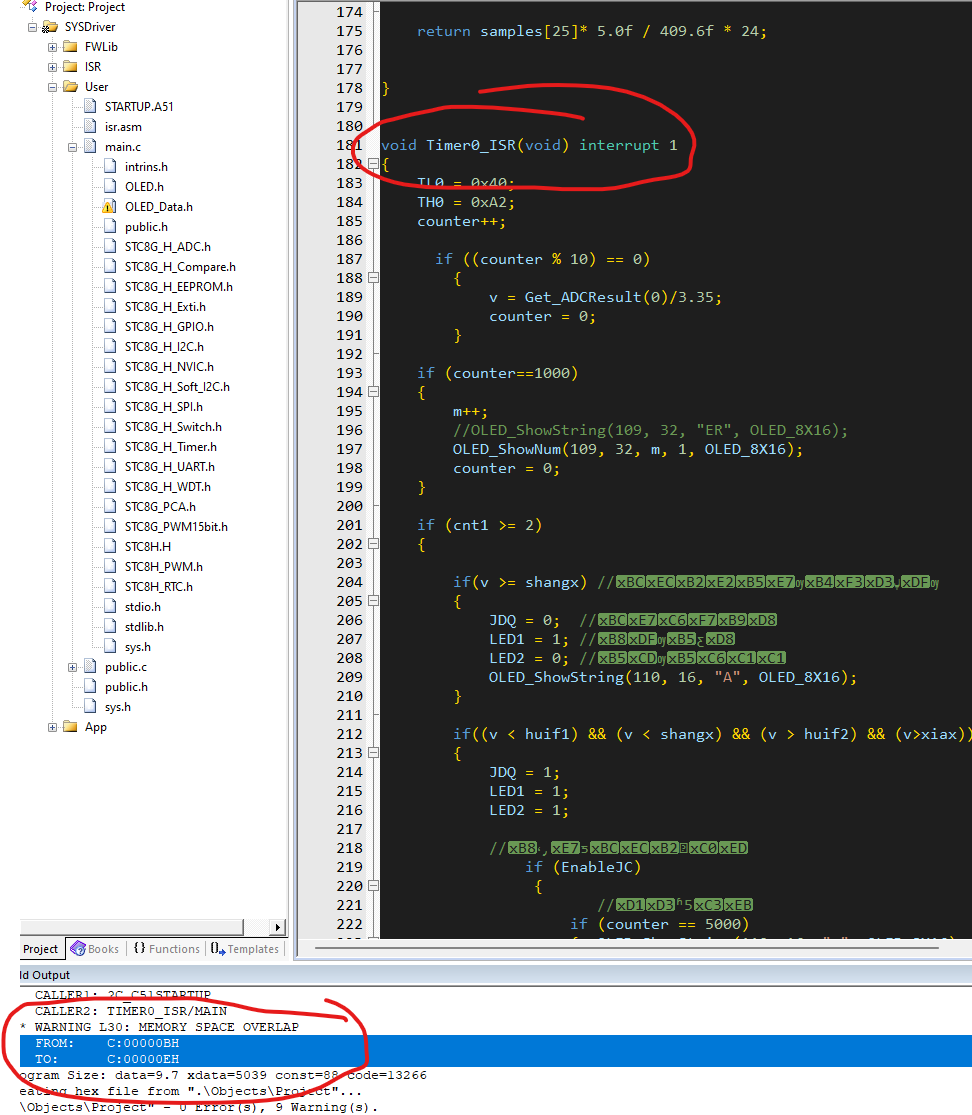972x1115 pixels.
Task: Expand the ISR folder group
Action: 53,67
